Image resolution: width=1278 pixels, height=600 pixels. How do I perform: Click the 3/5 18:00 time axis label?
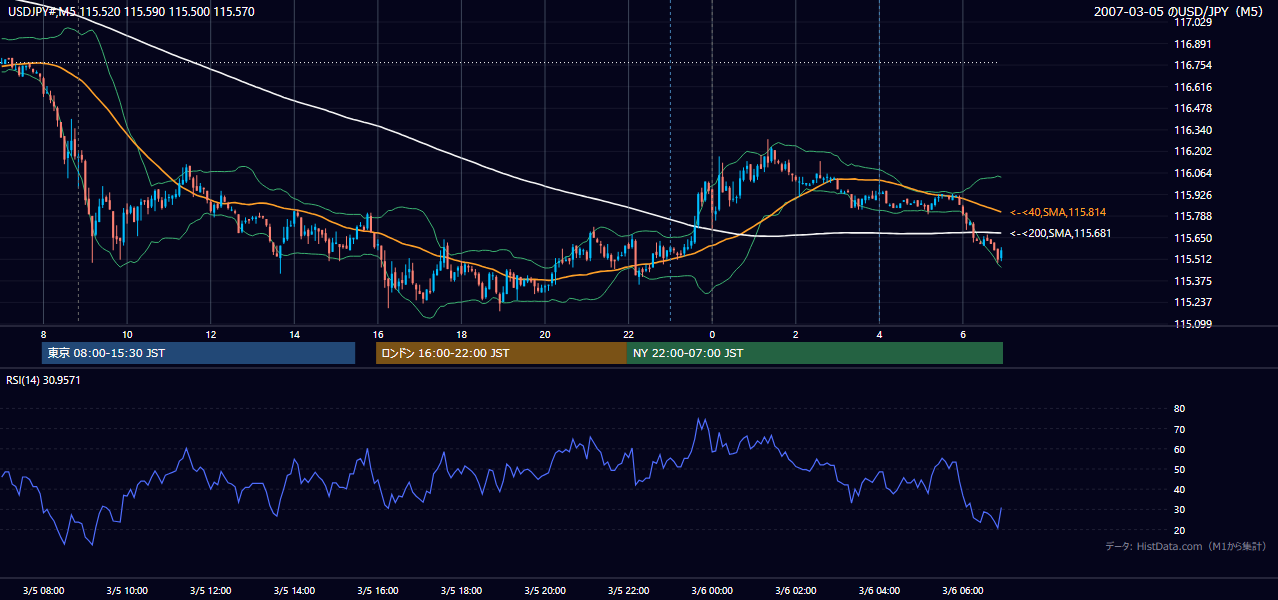click(x=461, y=590)
